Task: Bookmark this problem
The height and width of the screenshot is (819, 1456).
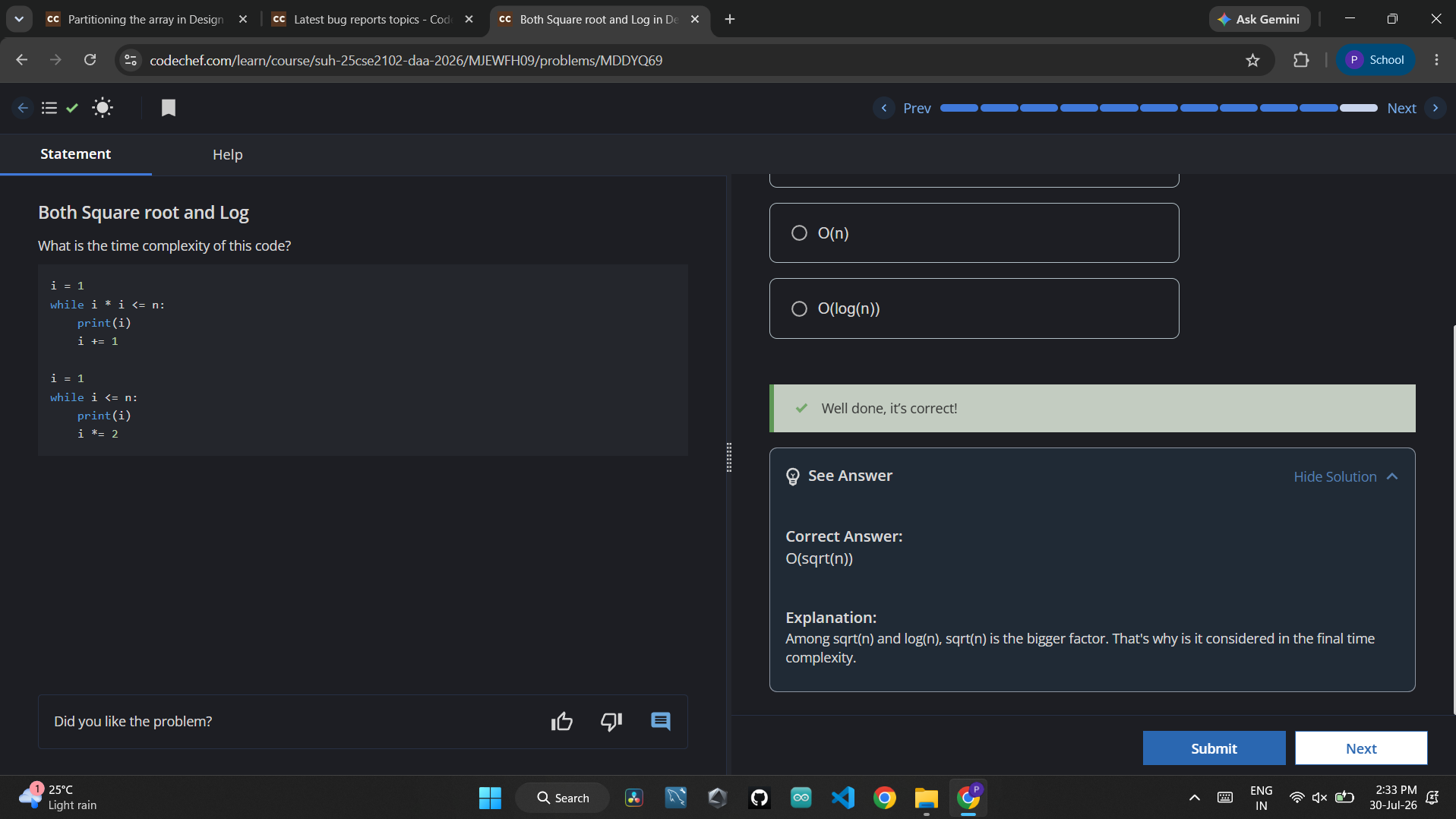Action: pos(168,108)
